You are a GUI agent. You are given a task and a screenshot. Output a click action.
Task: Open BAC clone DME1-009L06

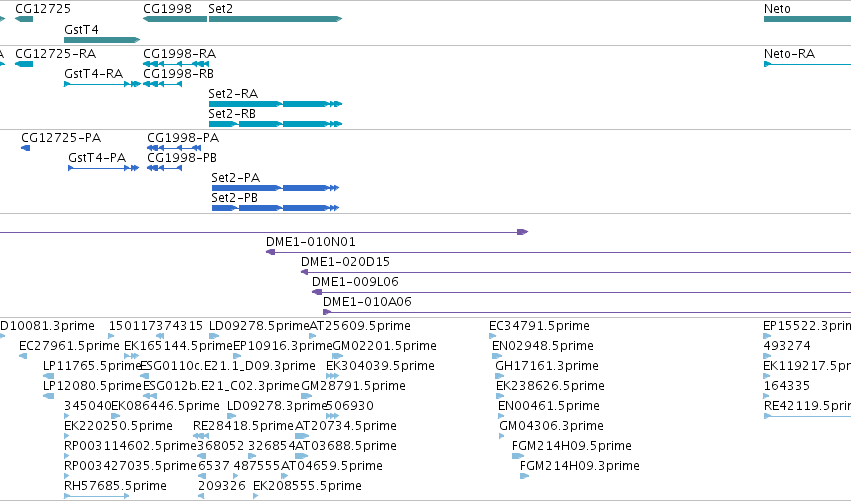[x=355, y=282]
